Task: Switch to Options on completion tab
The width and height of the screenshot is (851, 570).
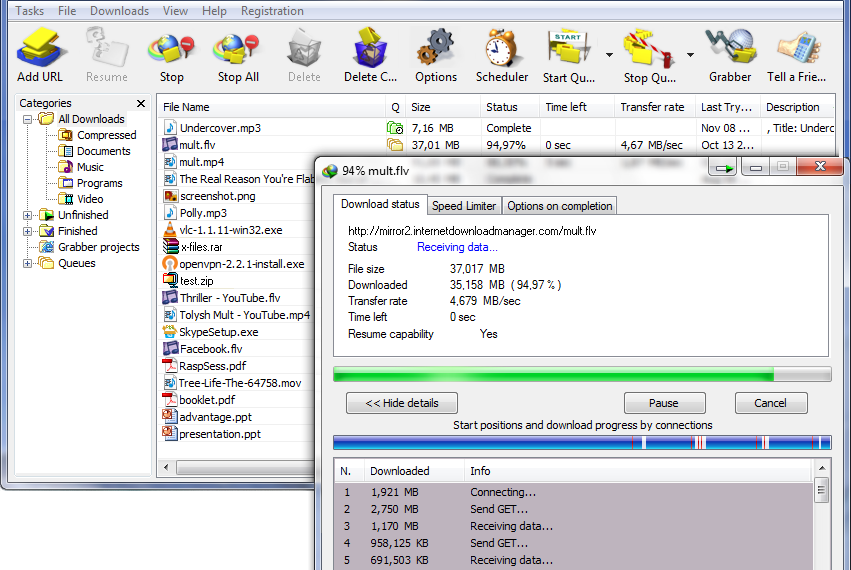Action: [x=559, y=206]
